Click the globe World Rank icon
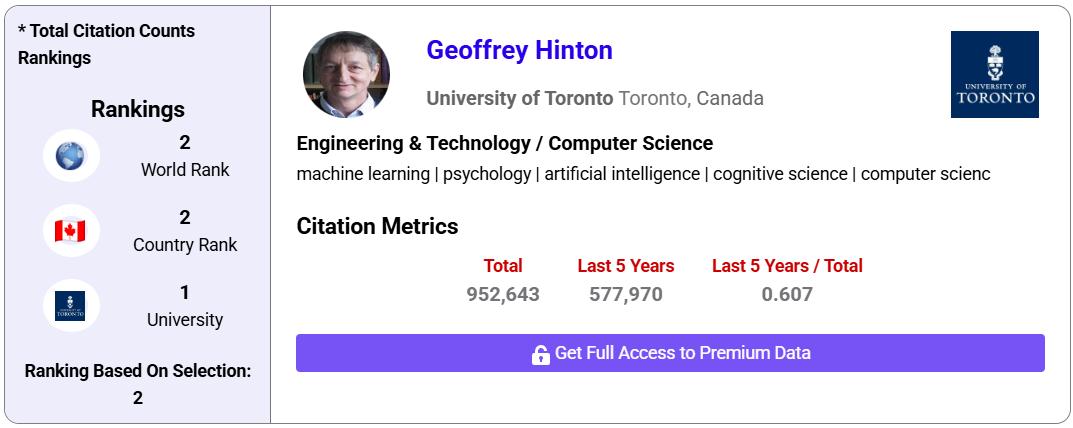The height and width of the screenshot is (428, 1073). pos(71,156)
